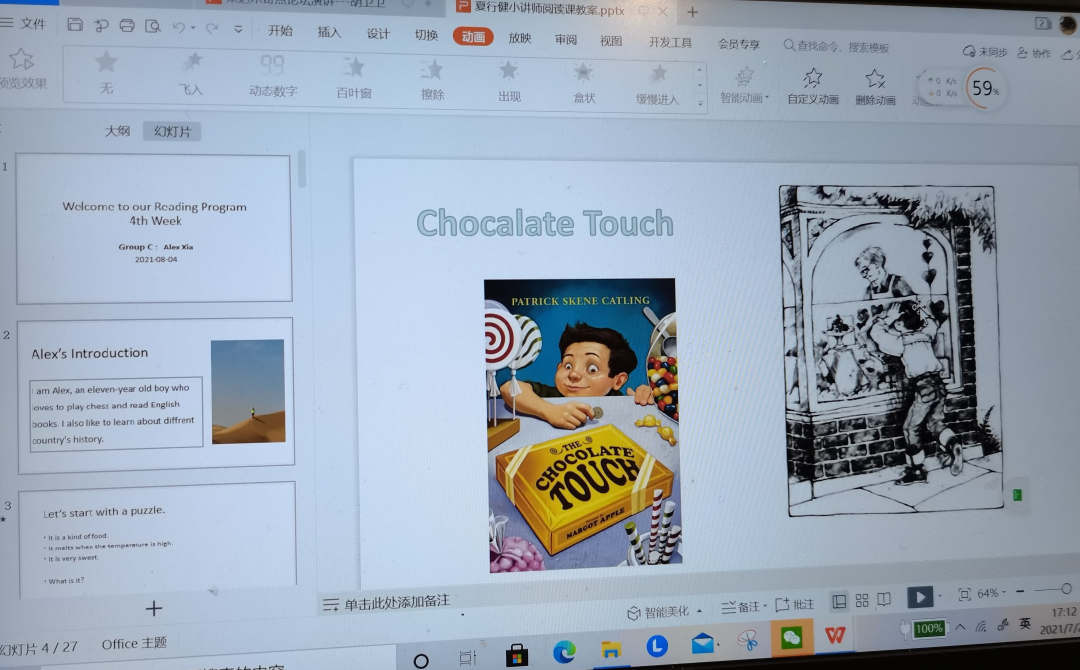The width and height of the screenshot is (1080, 670).
Task: Expand the slideshow play options arrow
Action: [x=939, y=596]
